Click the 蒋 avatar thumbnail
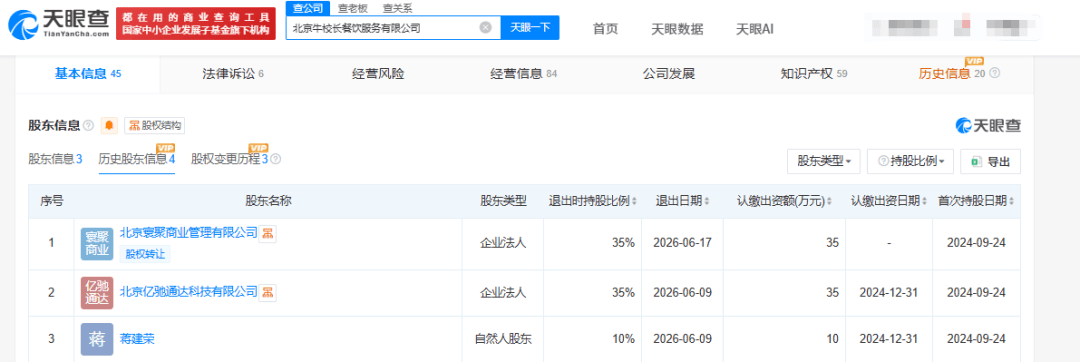 click(x=97, y=339)
